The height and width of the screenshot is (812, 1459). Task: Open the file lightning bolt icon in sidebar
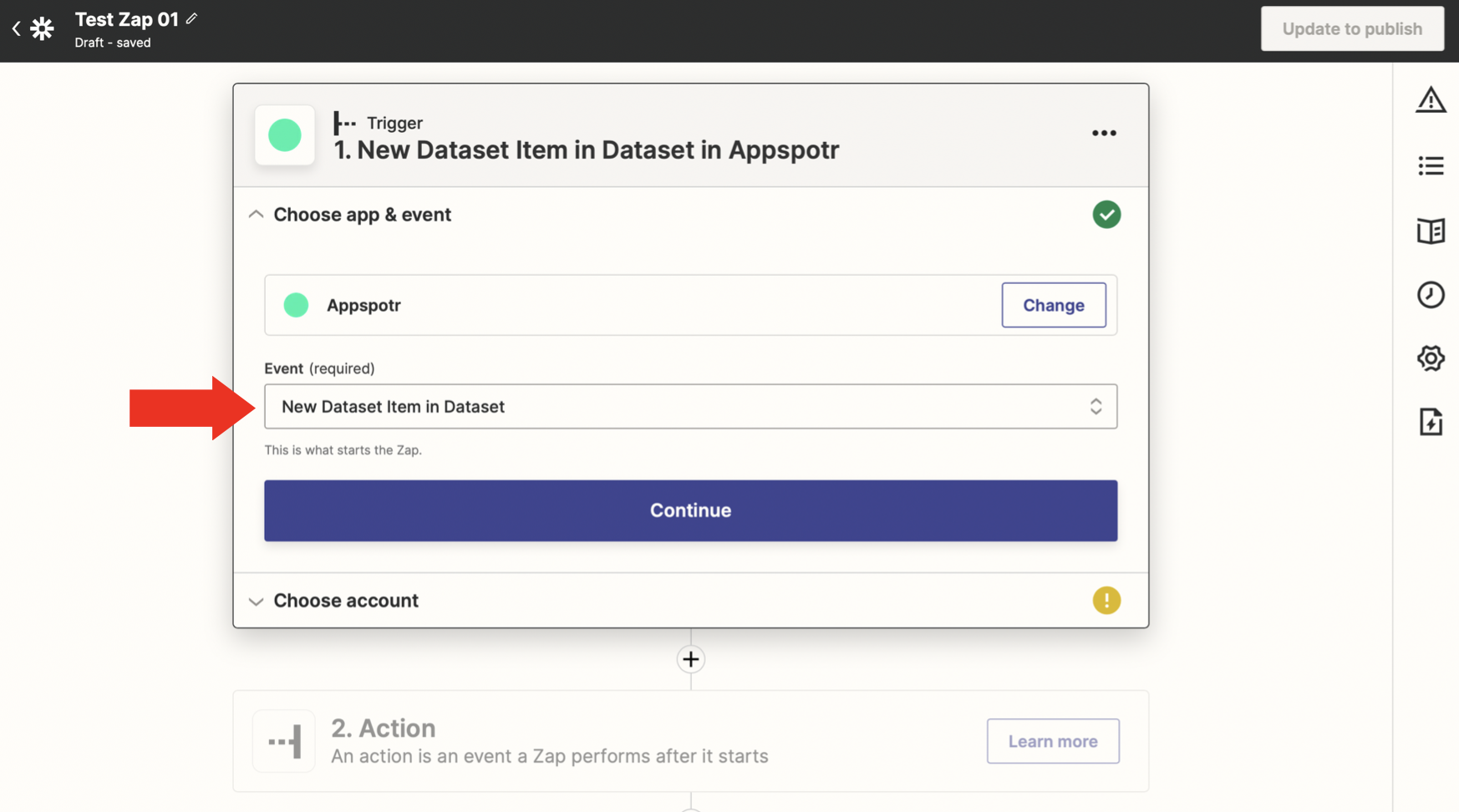coord(1431,422)
